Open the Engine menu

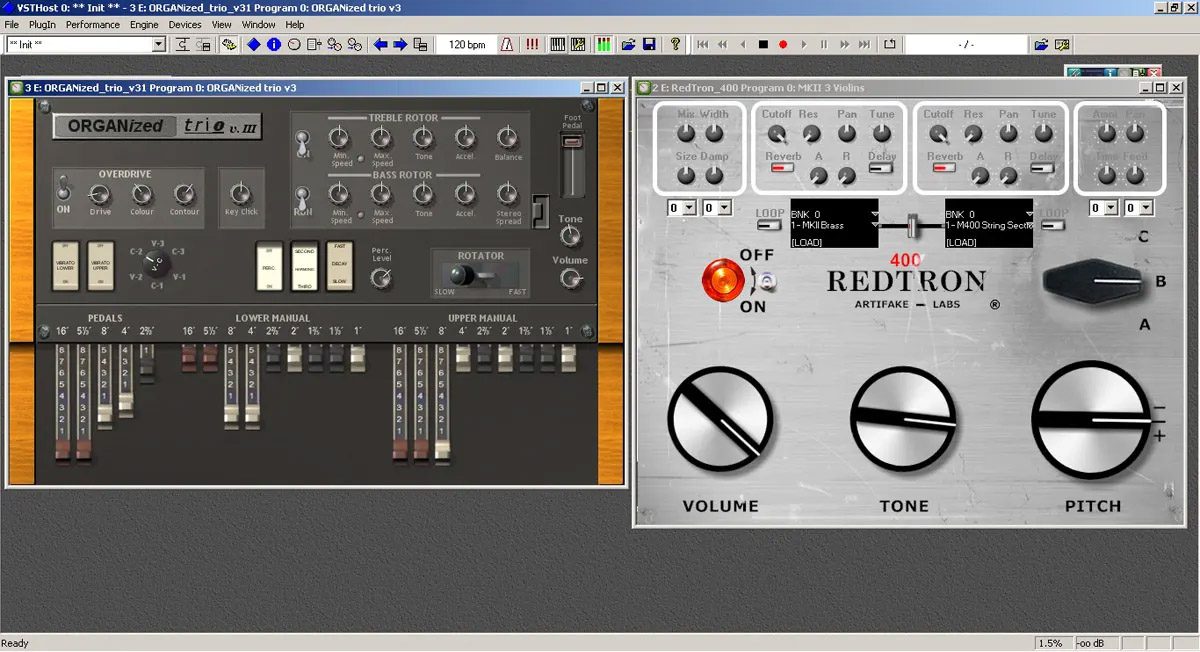(x=144, y=24)
